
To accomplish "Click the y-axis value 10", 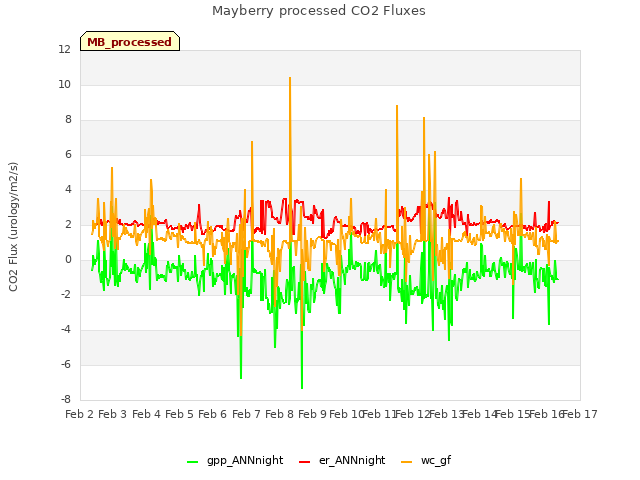I will pyautogui.click(x=64, y=84).
